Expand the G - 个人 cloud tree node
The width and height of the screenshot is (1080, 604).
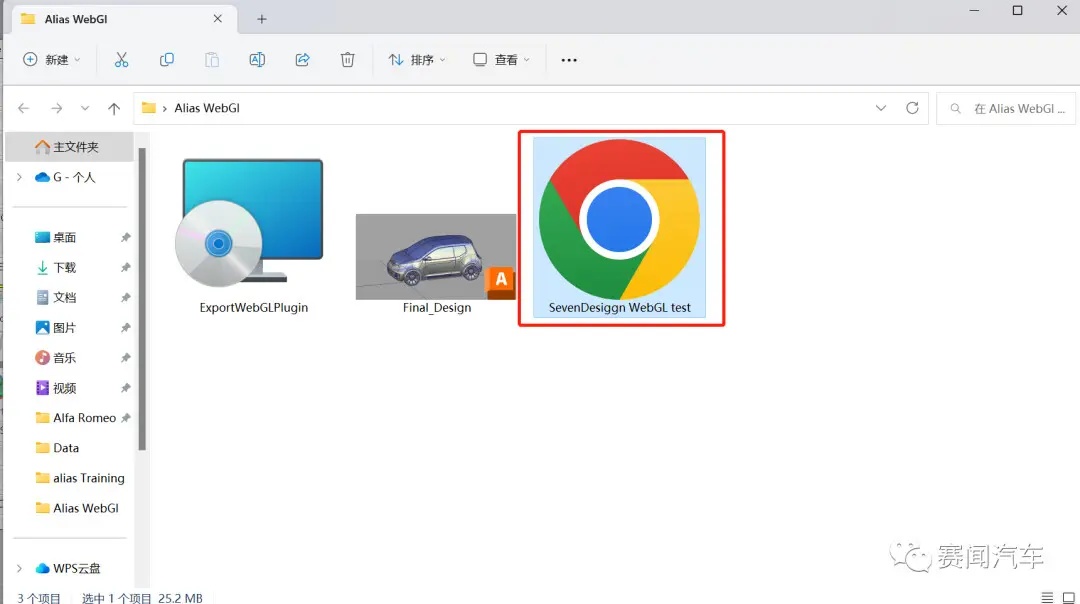[x=19, y=177]
